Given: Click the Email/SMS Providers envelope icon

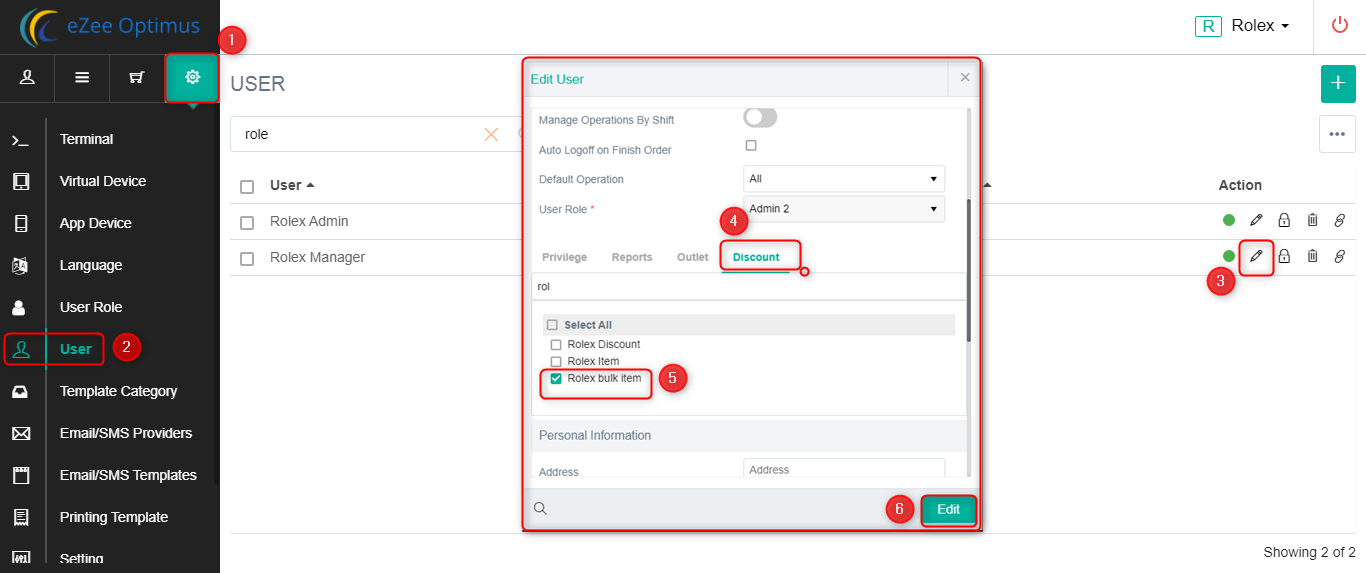Looking at the screenshot, I should [x=20, y=433].
